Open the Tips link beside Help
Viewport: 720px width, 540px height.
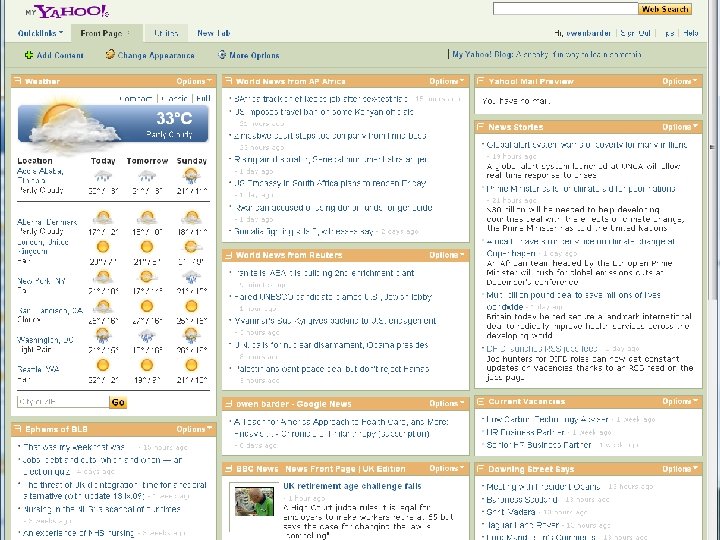pyautogui.click(x=669, y=33)
